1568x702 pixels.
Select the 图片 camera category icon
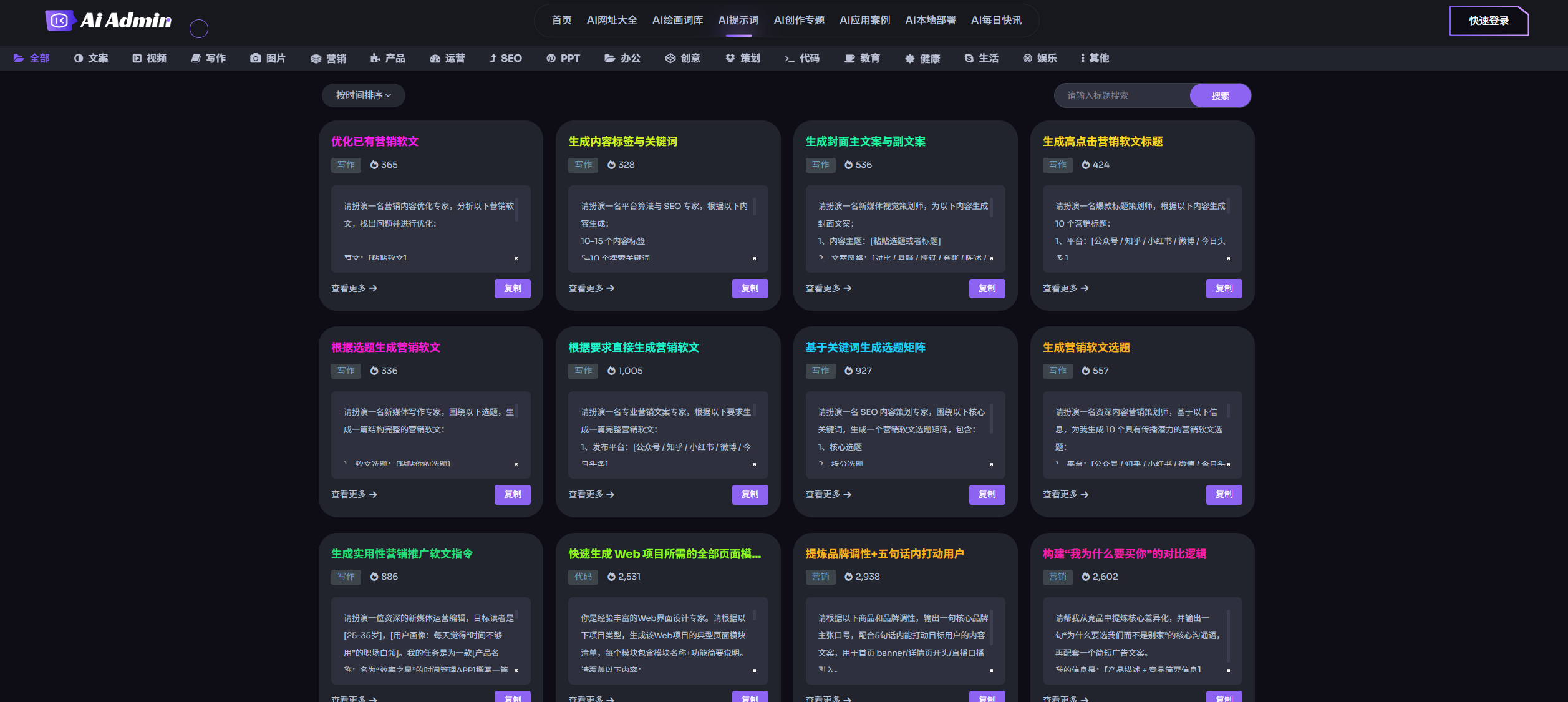coord(256,58)
